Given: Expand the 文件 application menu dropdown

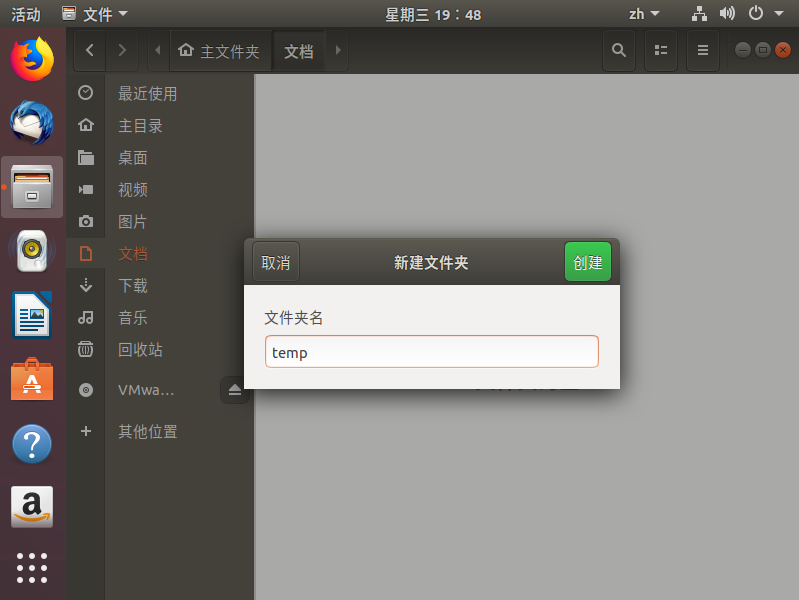Looking at the screenshot, I should tap(95, 14).
